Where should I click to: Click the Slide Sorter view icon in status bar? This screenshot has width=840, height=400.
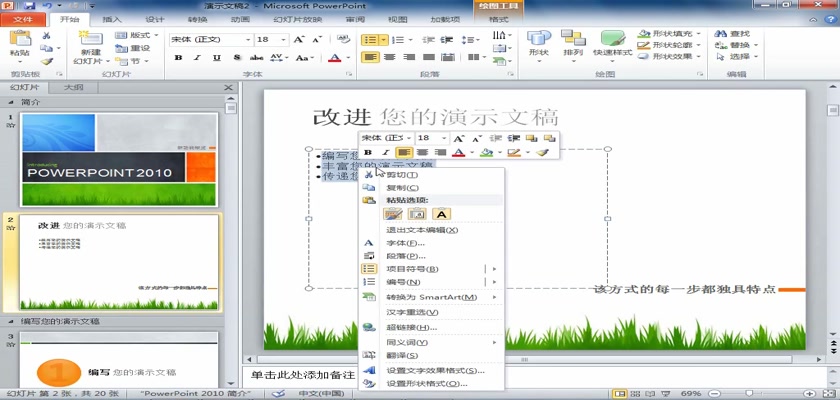[x=634, y=394]
